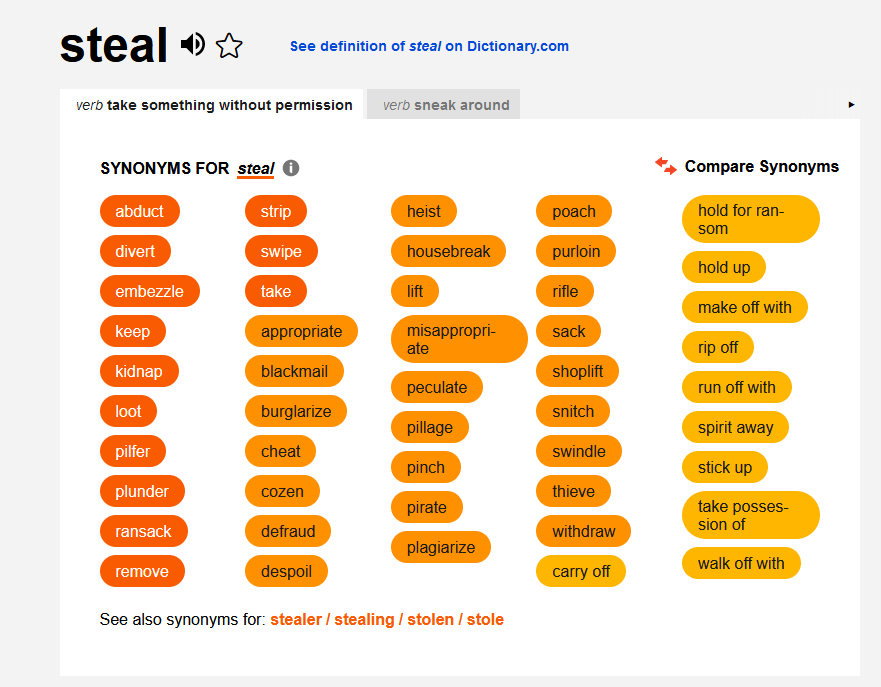Viewport: 881px width, 687px height.
Task: Choose the 'misappropriate' synonym
Action: coord(459,339)
